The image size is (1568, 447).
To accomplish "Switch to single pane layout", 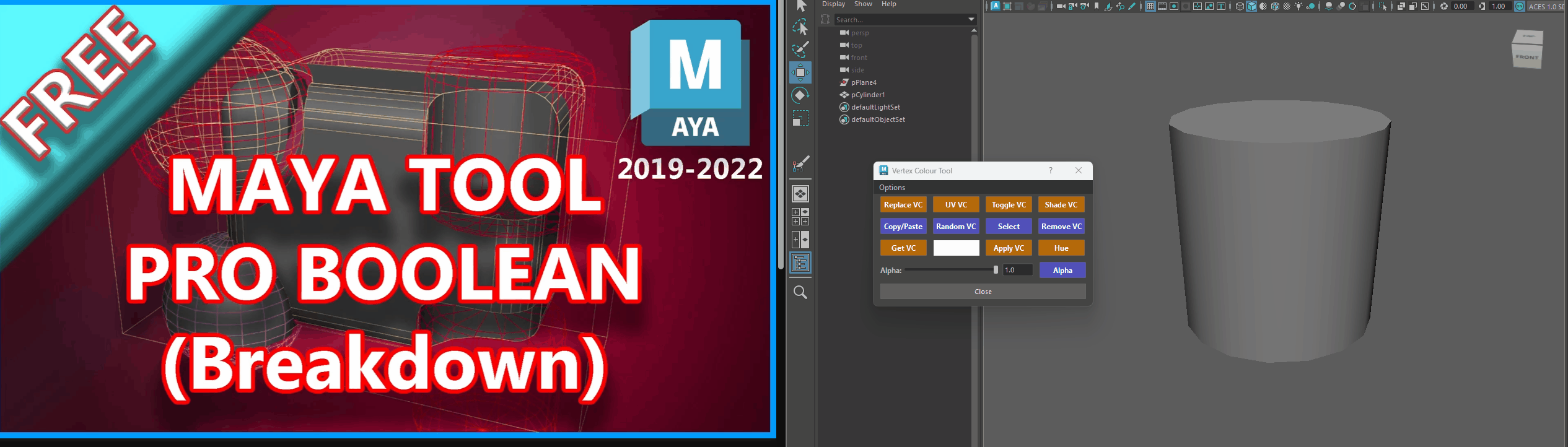I will [x=800, y=194].
